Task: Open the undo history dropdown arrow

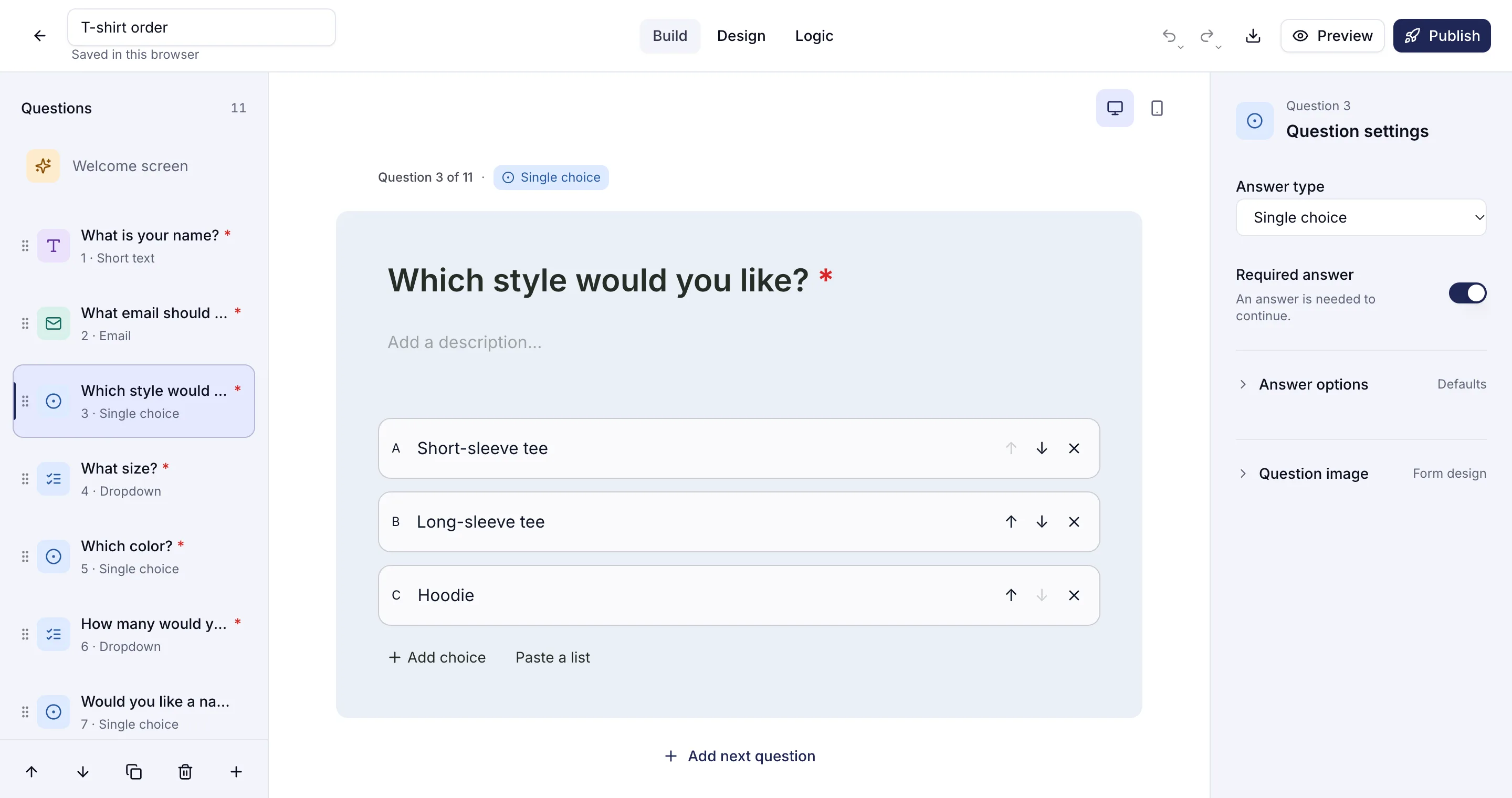Action: point(1180,48)
